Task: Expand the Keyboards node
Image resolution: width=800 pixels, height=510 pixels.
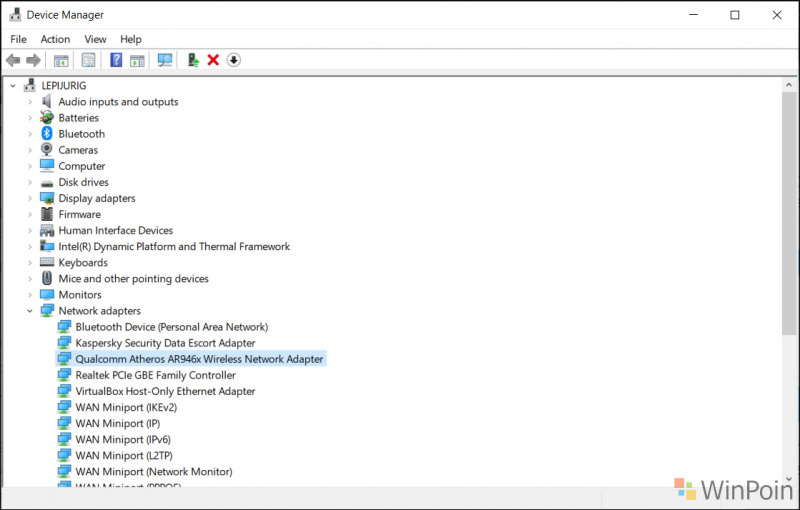Action: [x=30, y=263]
